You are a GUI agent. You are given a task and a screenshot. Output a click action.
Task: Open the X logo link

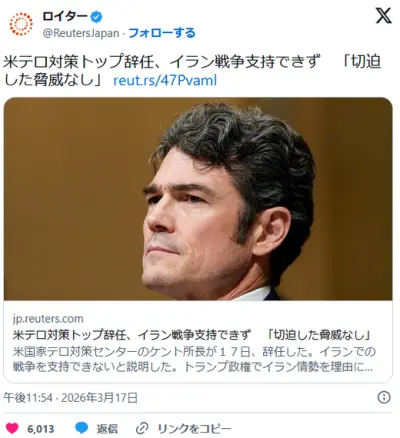[384, 16]
